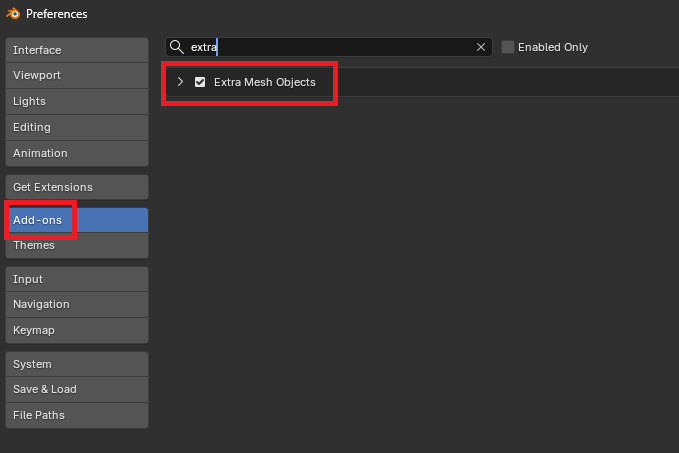Open the Animation settings tab

pos(77,154)
